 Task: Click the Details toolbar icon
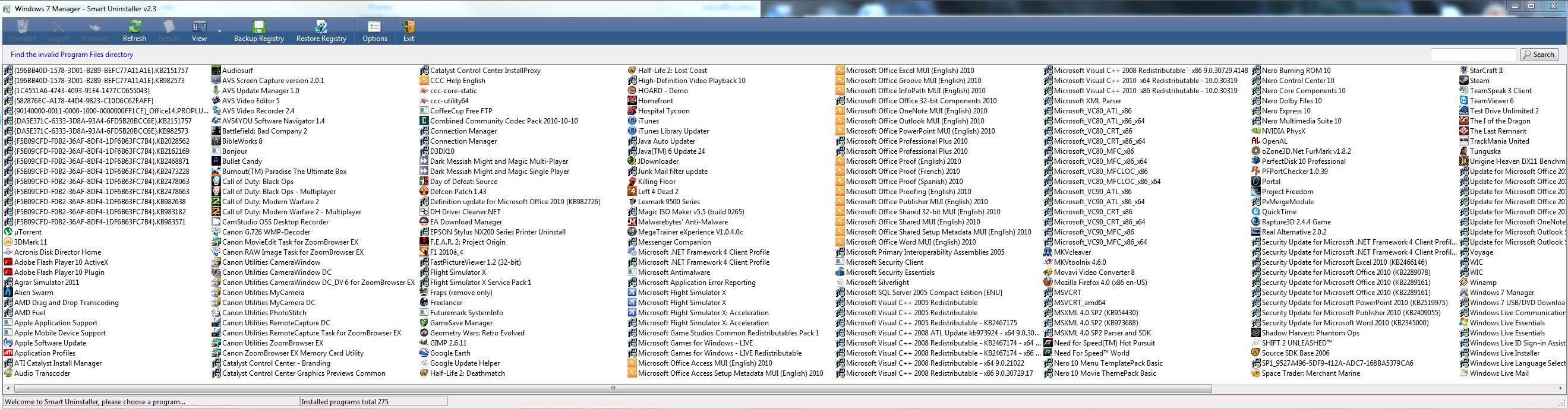point(169,27)
